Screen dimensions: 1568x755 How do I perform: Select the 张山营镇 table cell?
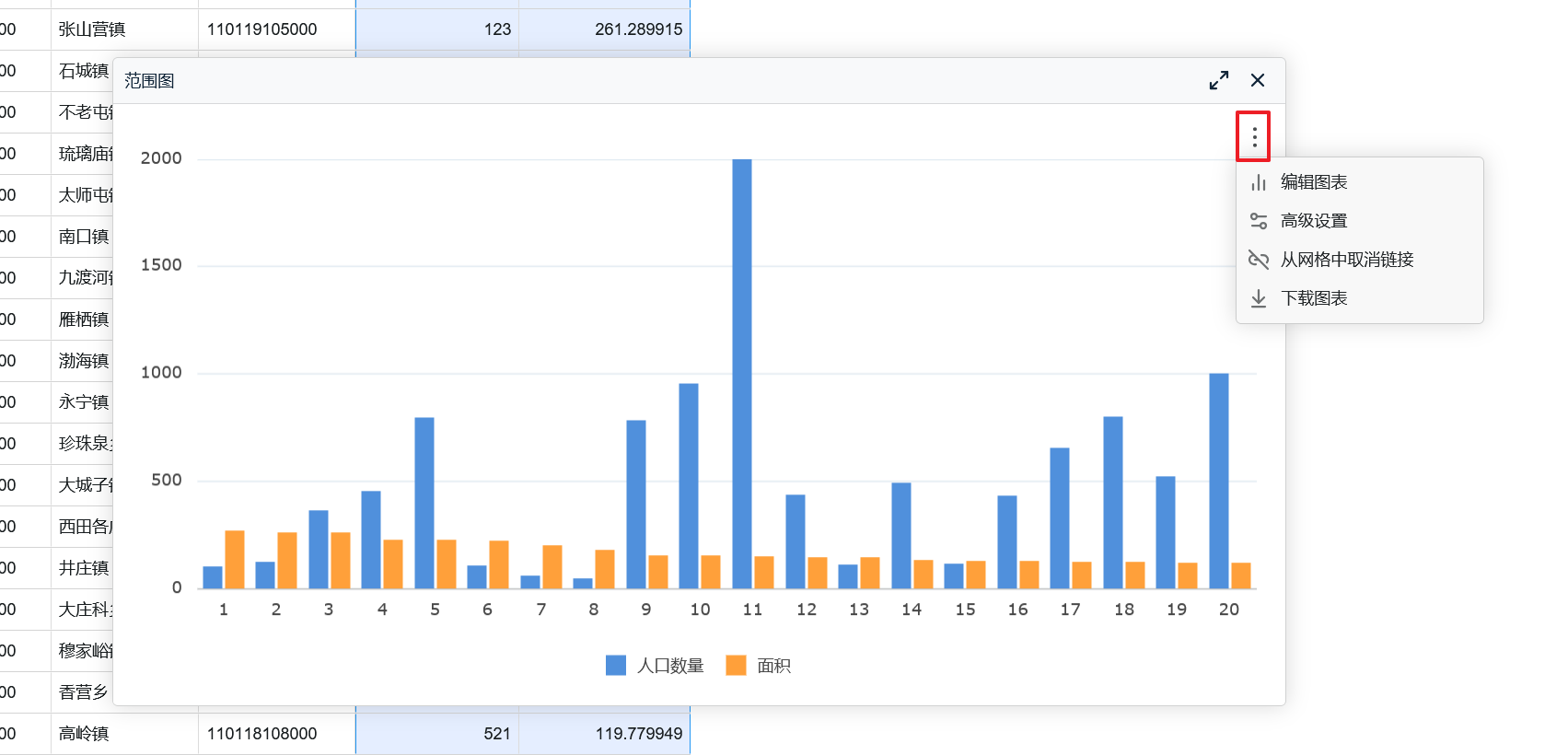(92, 29)
